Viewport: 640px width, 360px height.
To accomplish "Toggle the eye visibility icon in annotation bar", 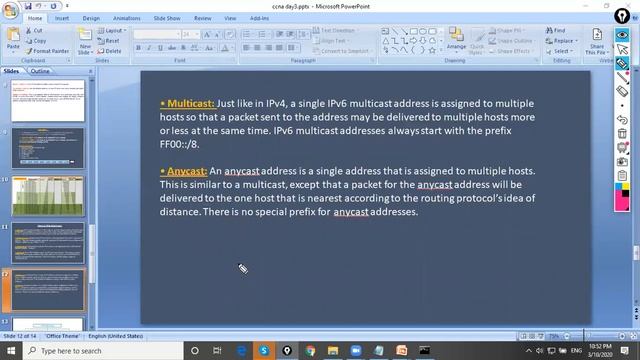I will 622,35.
